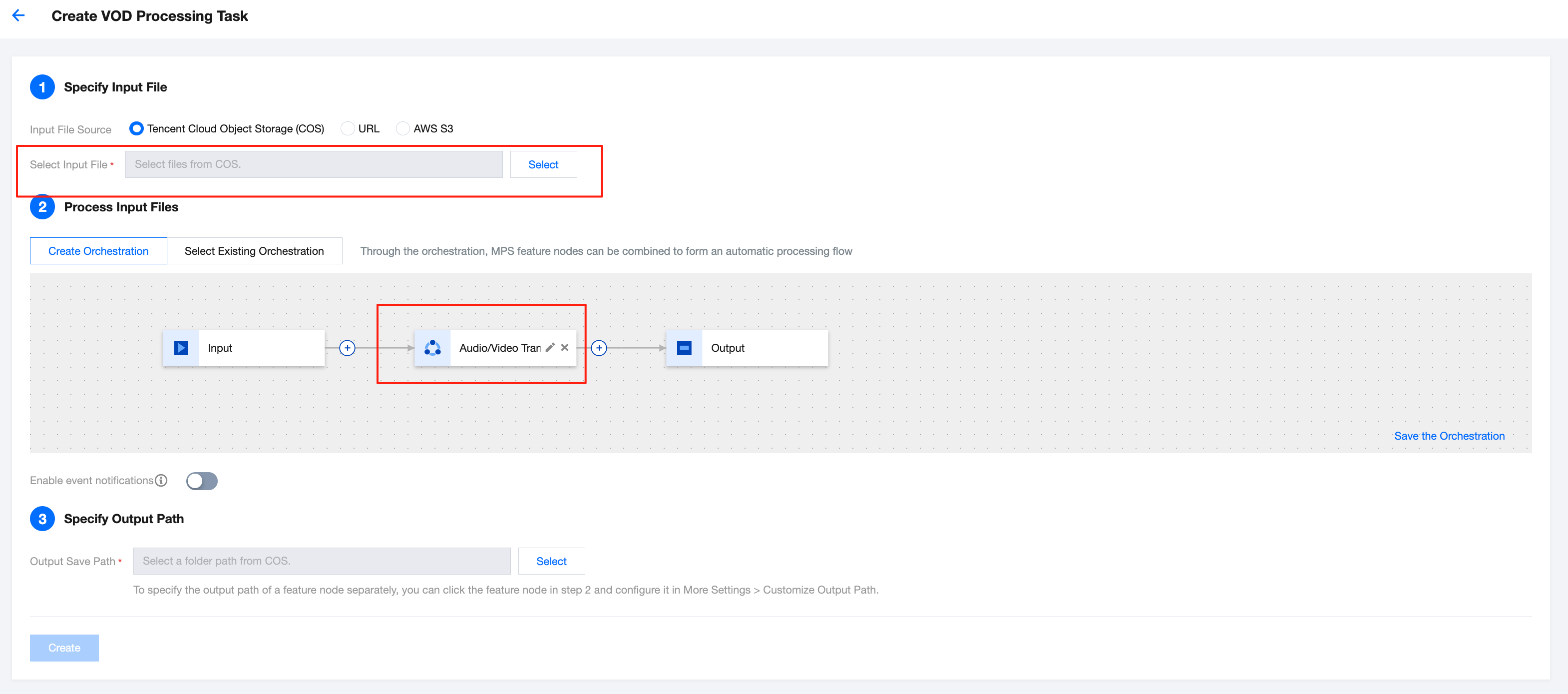Choose AWS S3 as input source
The width and height of the screenshot is (1568, 694).
click(402, 128)
